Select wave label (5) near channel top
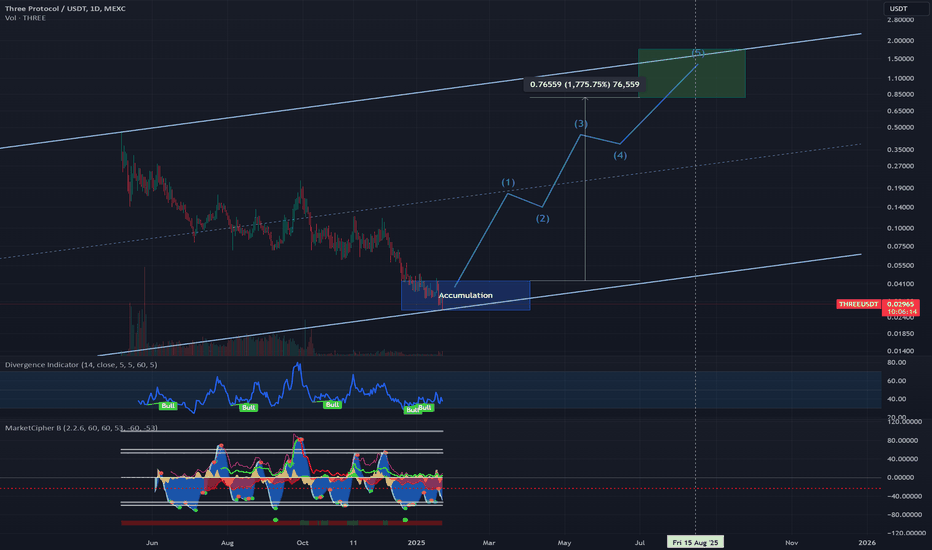This screenshot has width=932, height=550. [x=698, y=54]
